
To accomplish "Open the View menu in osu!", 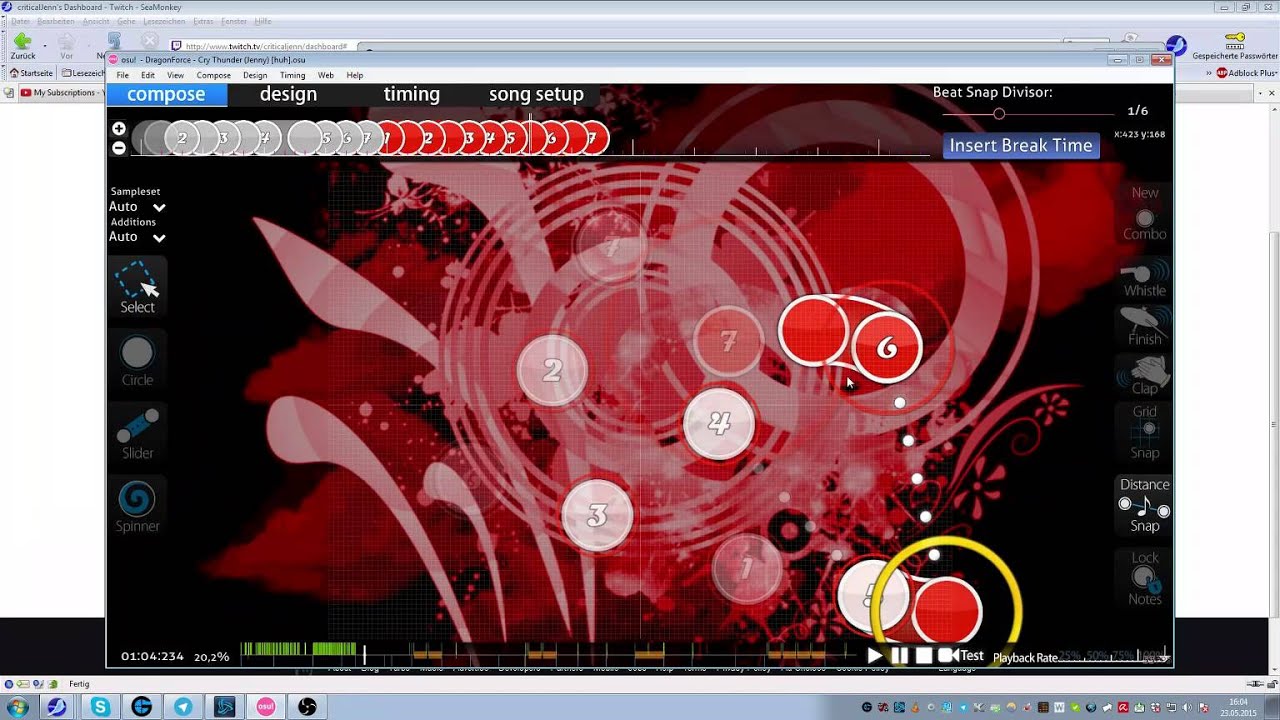I will pos(175,75).
